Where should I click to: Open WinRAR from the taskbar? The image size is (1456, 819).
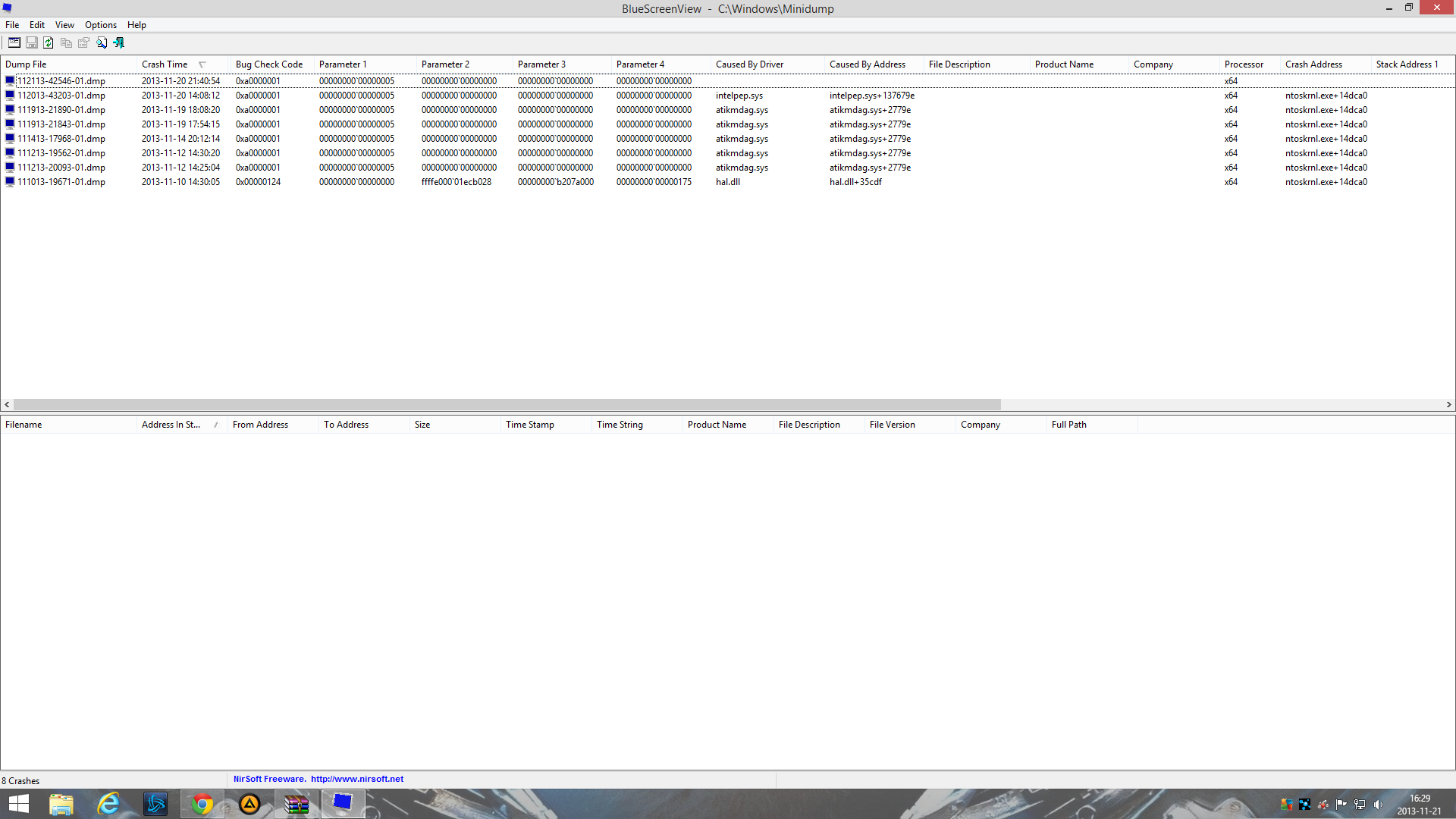[296, 804]
